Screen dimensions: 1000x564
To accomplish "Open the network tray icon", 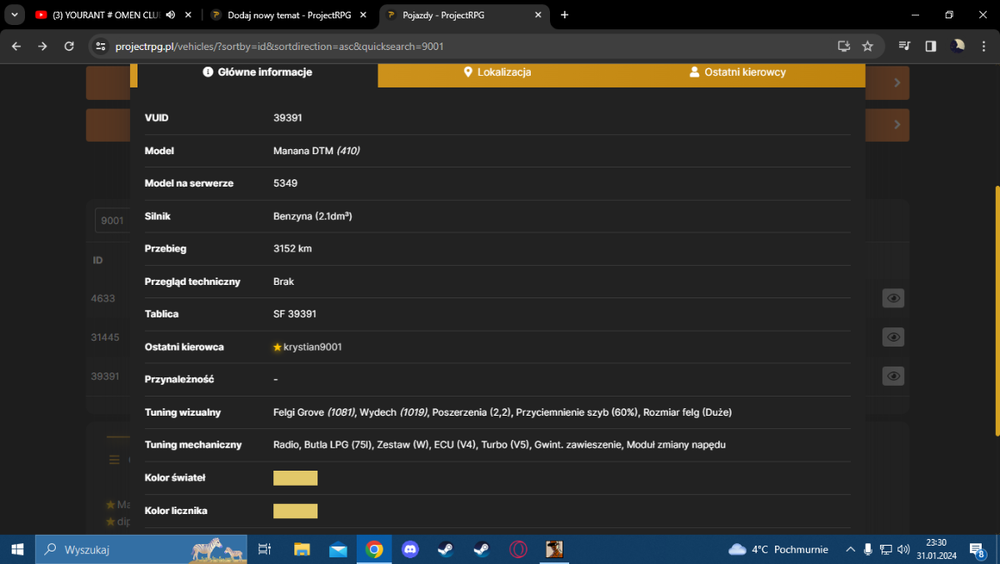I will (885, 549).
